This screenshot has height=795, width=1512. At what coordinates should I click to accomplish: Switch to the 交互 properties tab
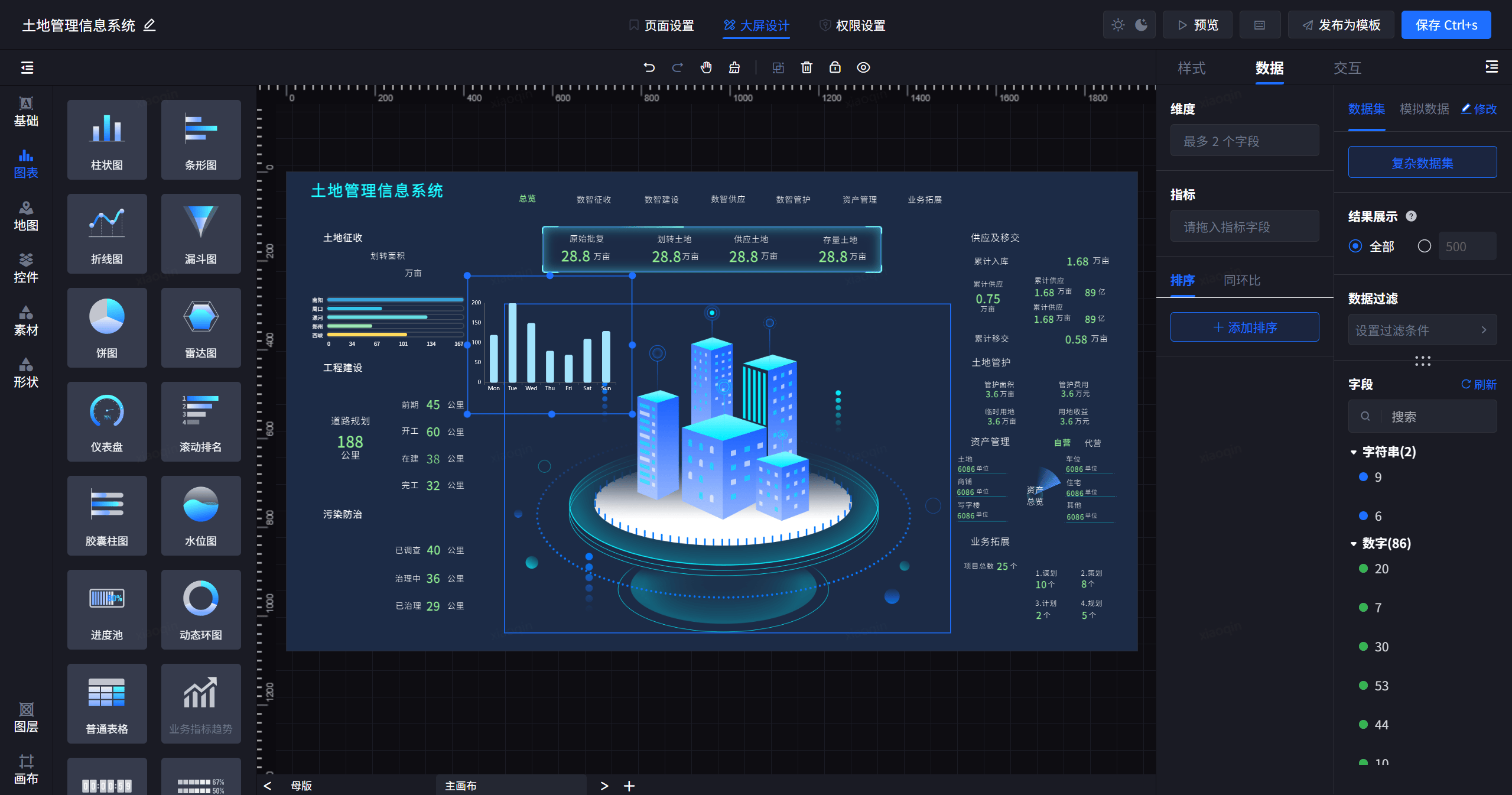[x=1347, y=68]
